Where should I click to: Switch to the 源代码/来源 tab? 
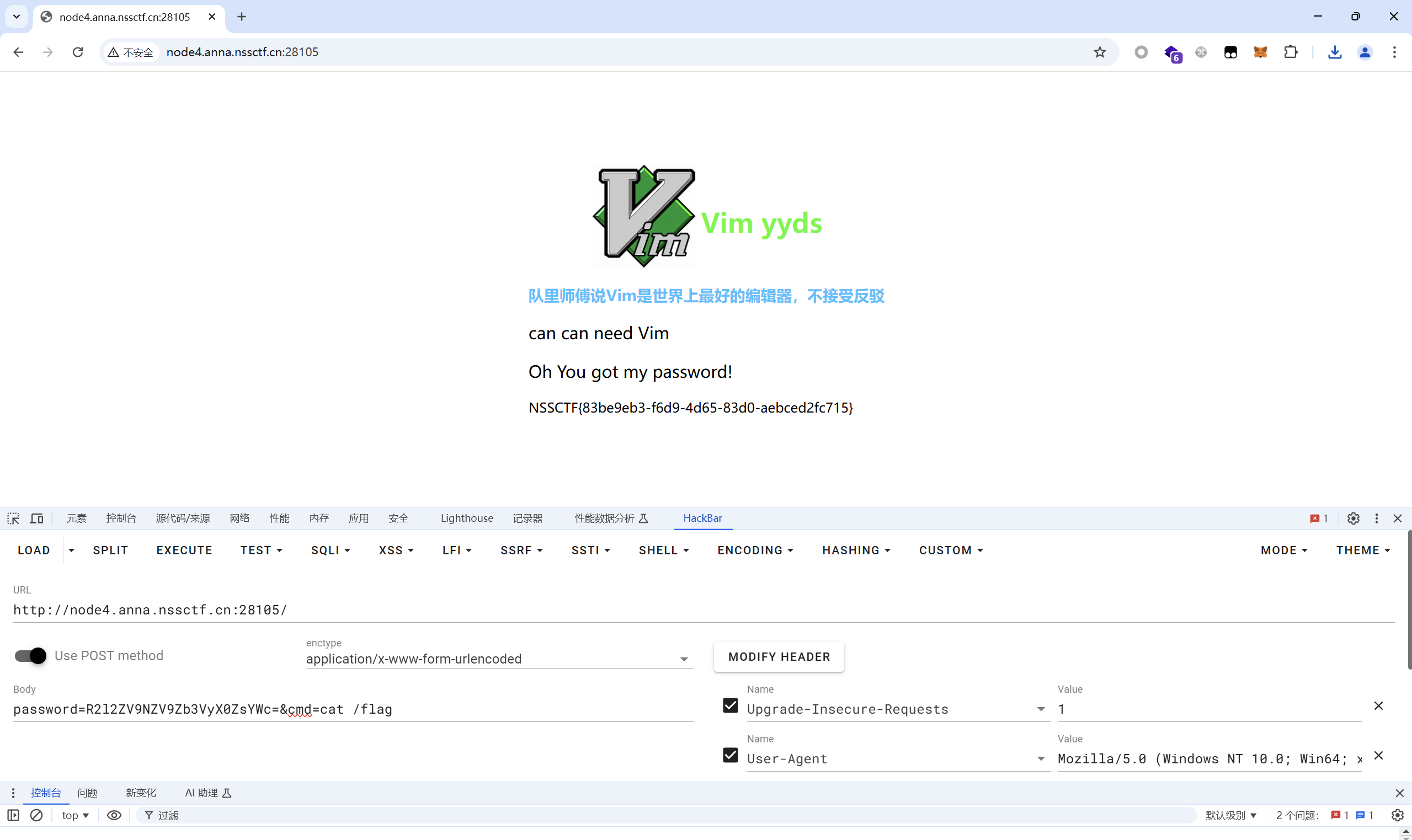[183, 518]
